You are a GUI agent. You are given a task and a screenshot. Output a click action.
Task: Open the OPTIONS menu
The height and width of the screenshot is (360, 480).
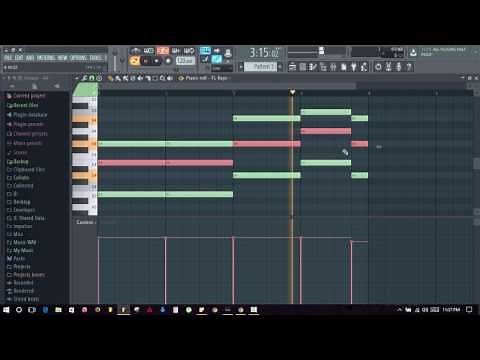(x=79, y=58)
